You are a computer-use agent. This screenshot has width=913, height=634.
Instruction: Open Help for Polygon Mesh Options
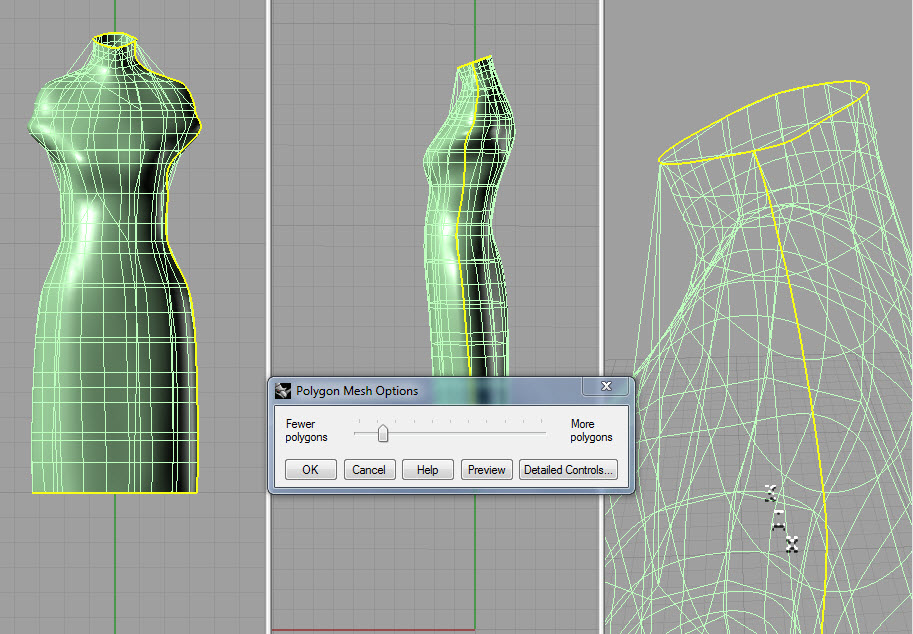(x=427, y=469)
